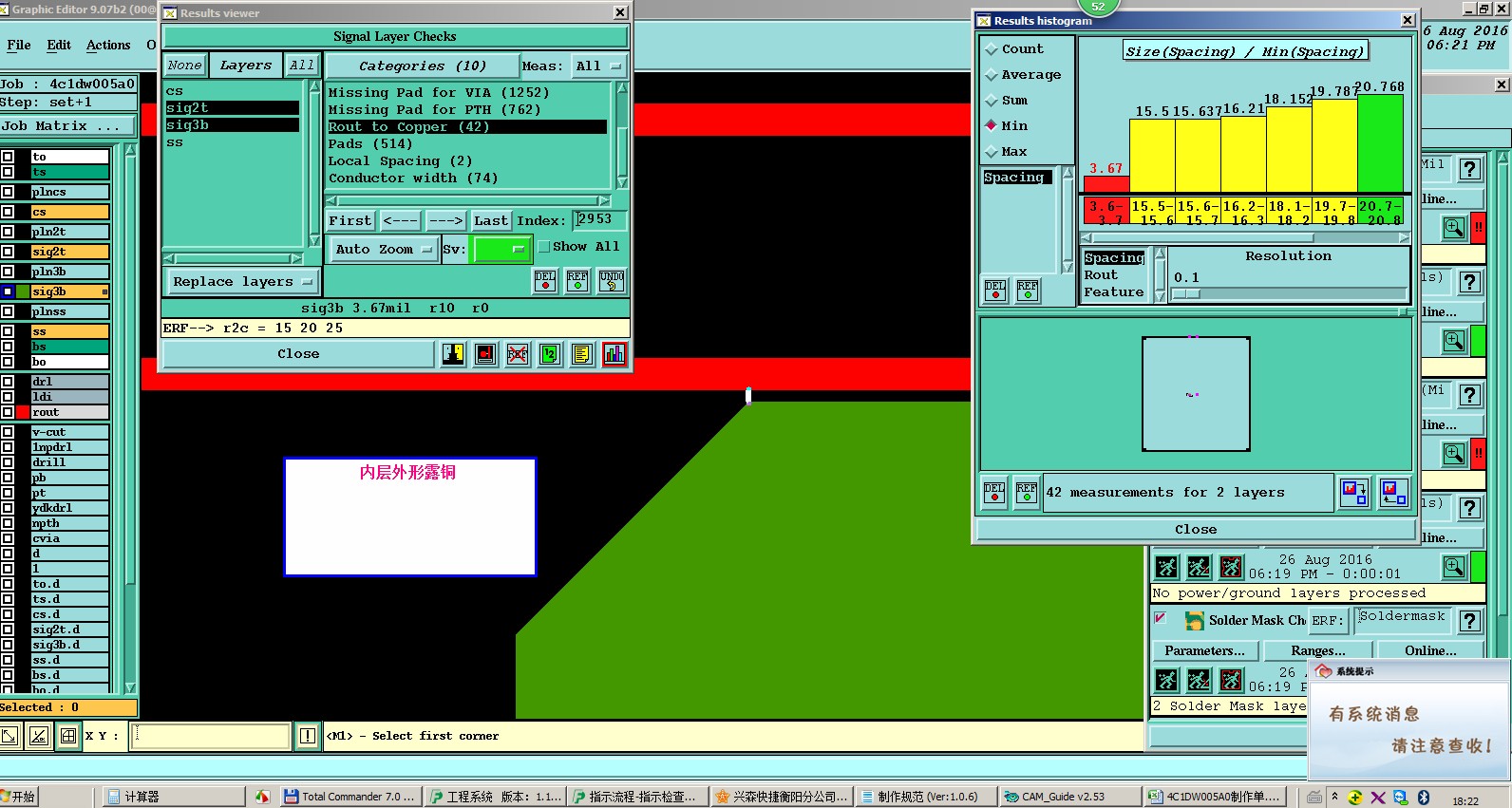Open the Sv green color dropdown
Viewport: 1512px width, 808px height.
point(501,249)
